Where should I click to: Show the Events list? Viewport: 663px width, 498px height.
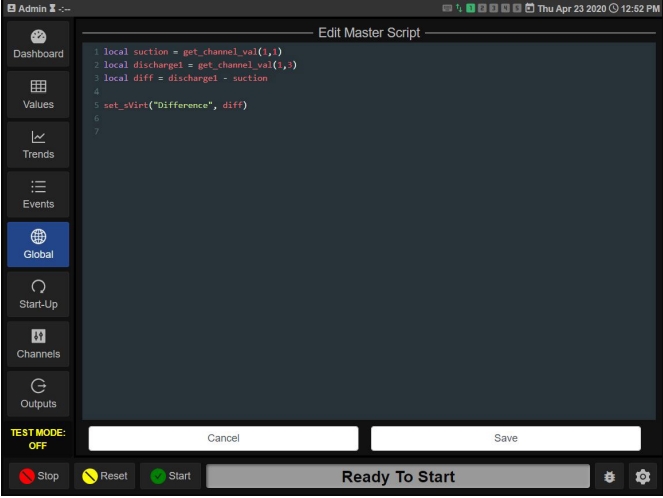(x=38, y=194)
